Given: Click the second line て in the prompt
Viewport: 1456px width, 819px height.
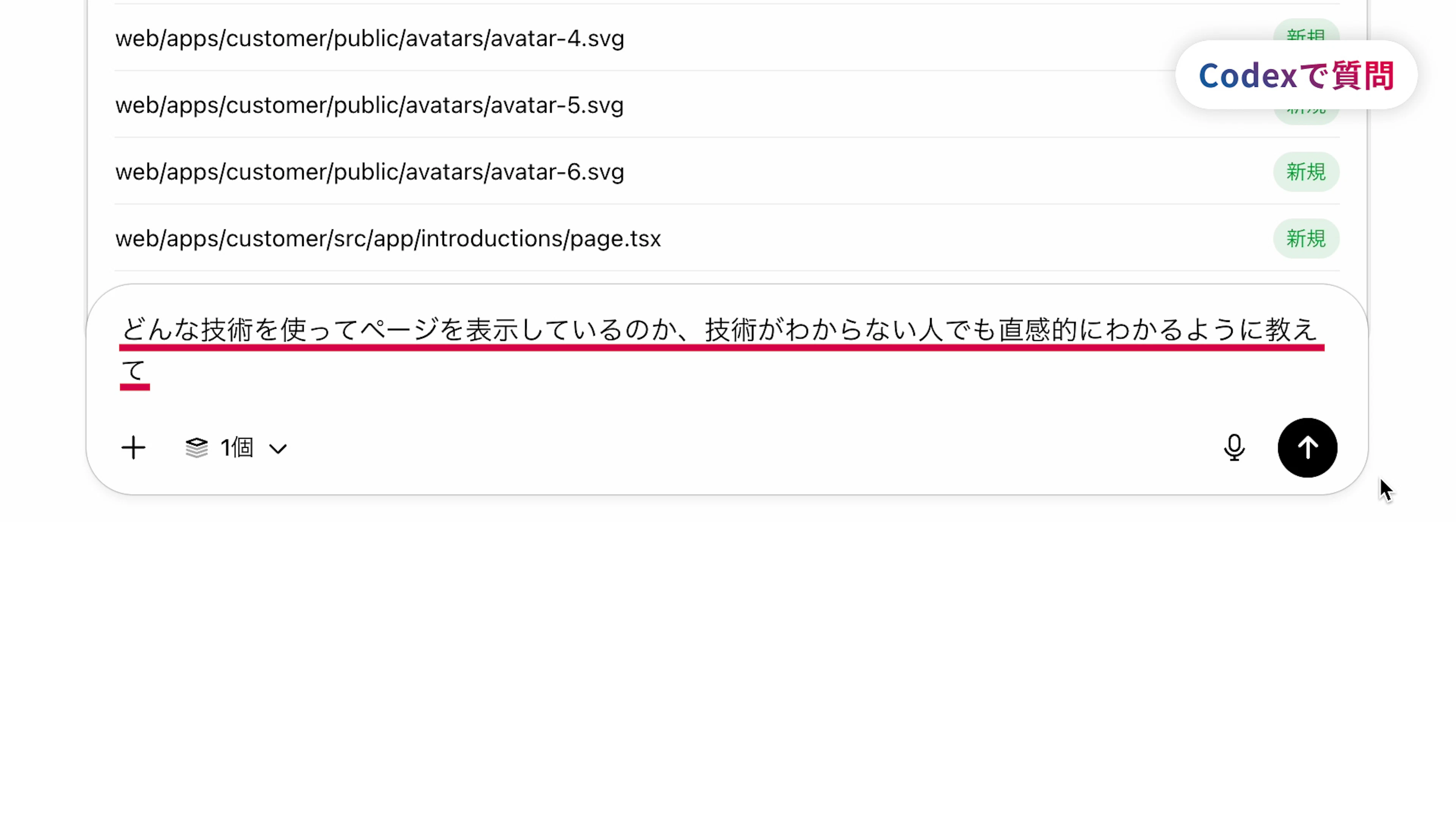Looking at the screenshot, I should pyautogui.click(x=134, y=371).
